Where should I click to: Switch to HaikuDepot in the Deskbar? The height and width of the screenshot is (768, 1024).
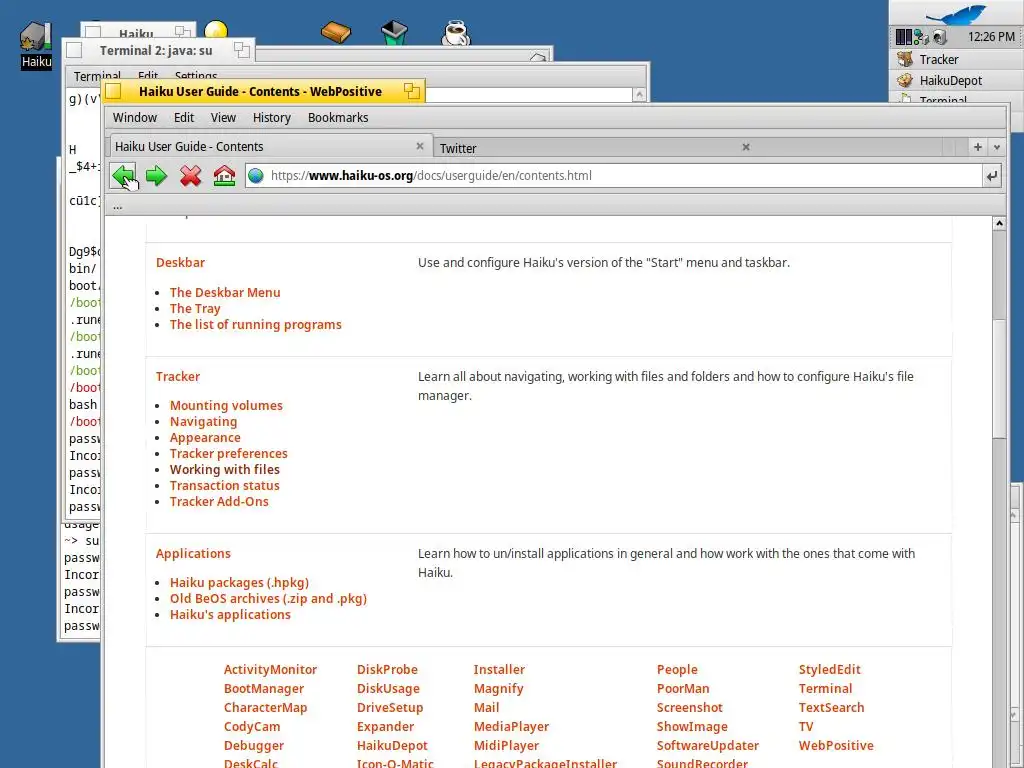[x=956, y=80]
